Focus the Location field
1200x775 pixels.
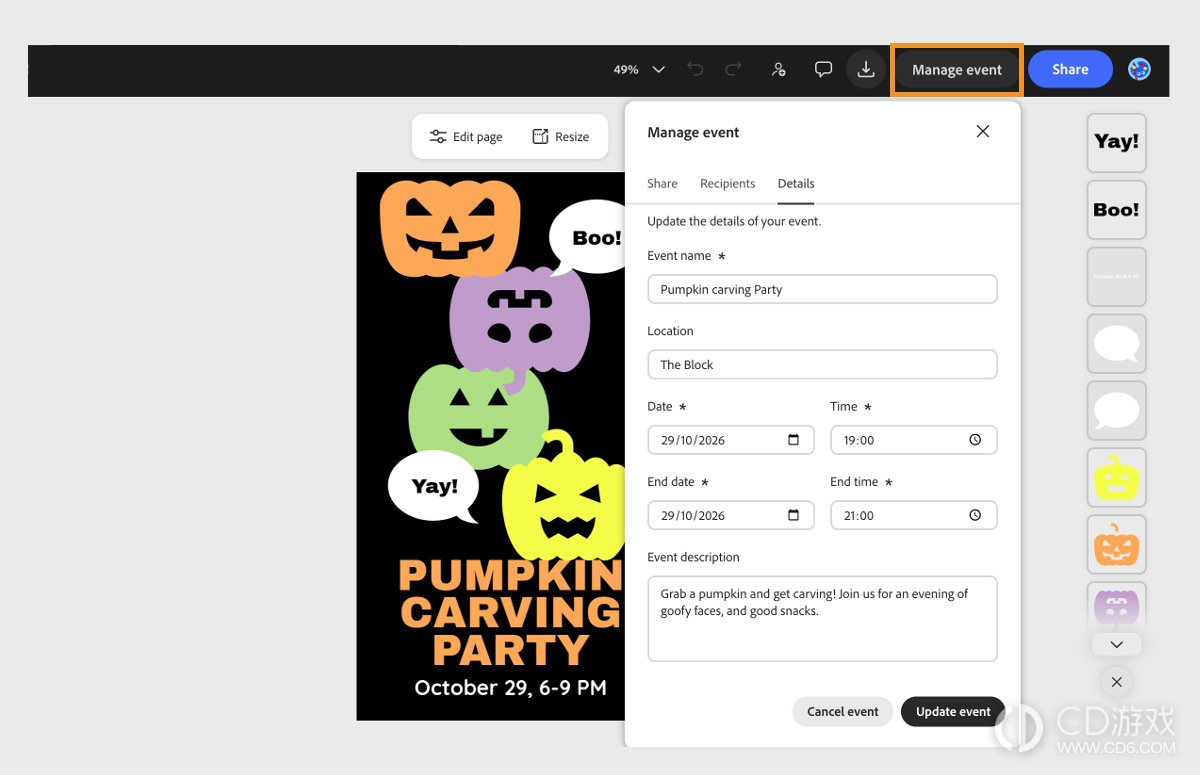click(822, 364)
